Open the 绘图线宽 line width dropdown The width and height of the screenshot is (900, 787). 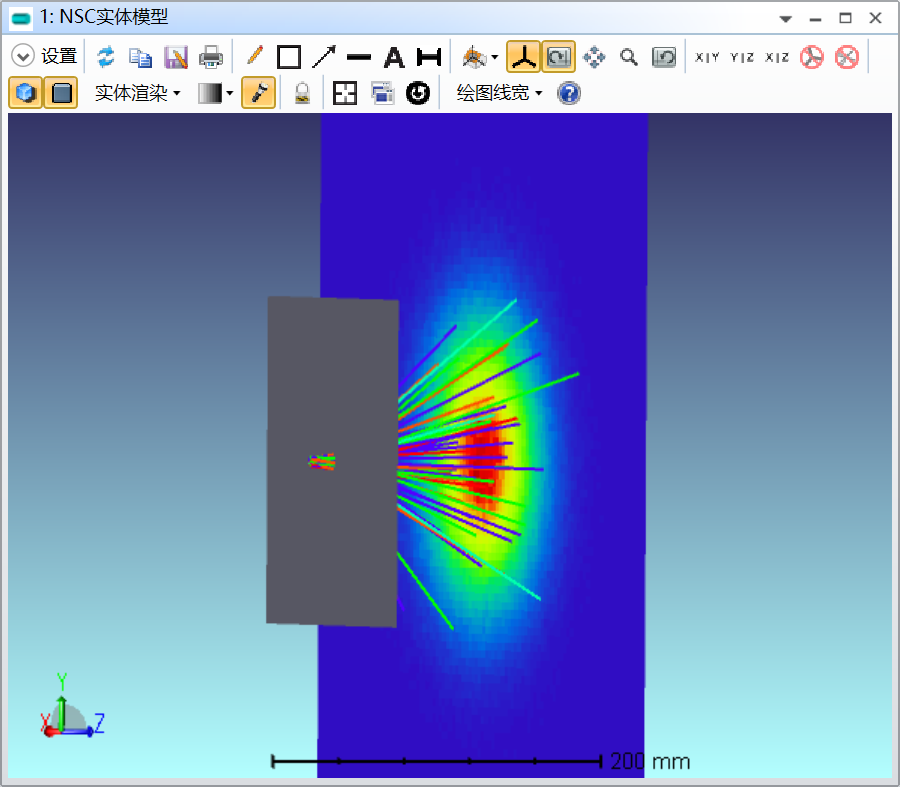pyautogui.click(x=499, y=94)
